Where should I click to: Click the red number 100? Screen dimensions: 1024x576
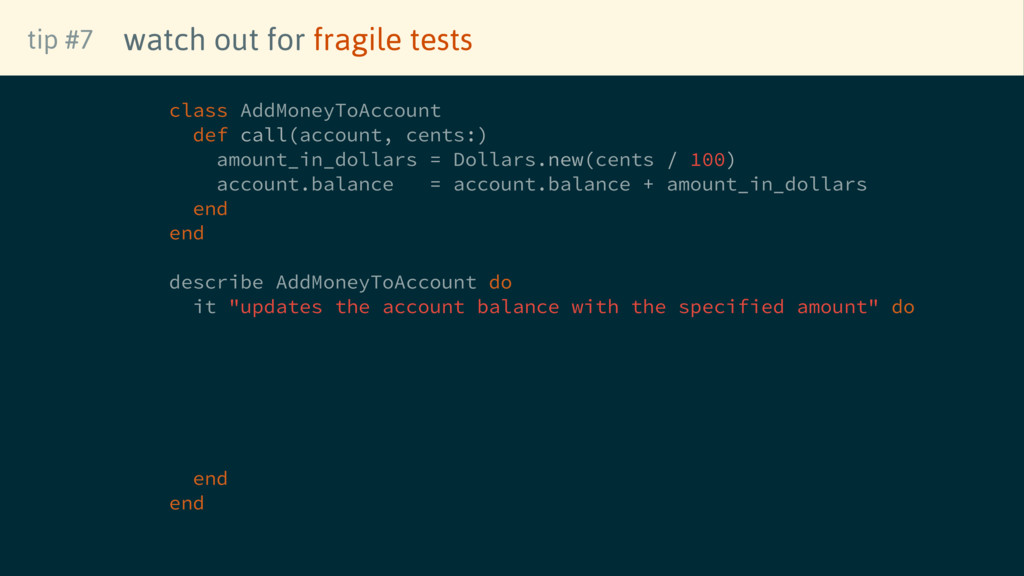(x=707, y=160)
